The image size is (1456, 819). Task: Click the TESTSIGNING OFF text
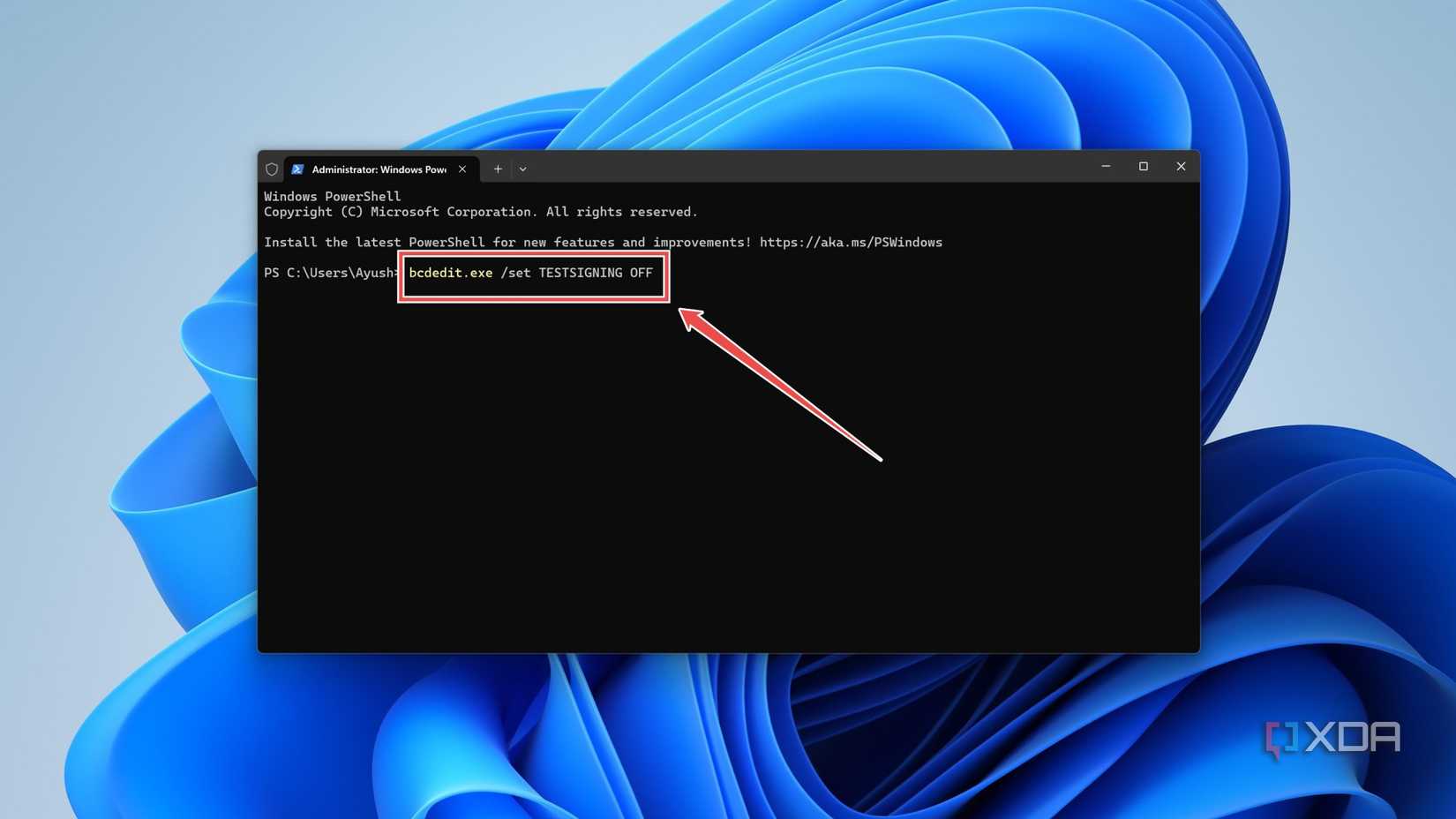click(596, 273)
